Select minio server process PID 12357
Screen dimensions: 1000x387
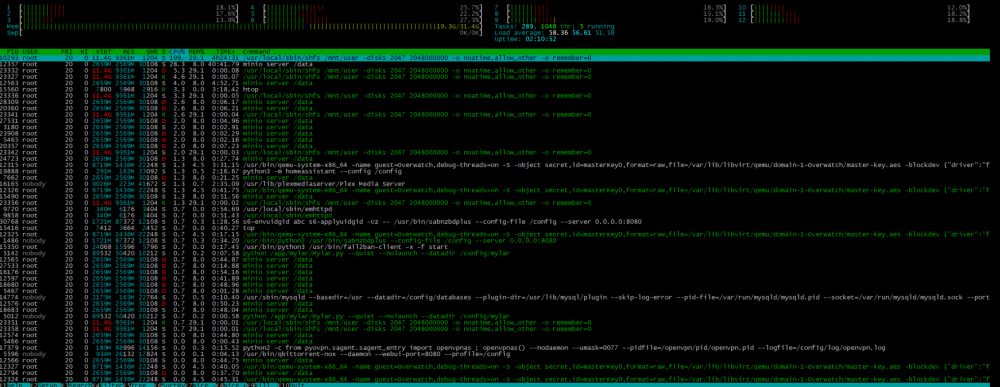coord(500,64)
